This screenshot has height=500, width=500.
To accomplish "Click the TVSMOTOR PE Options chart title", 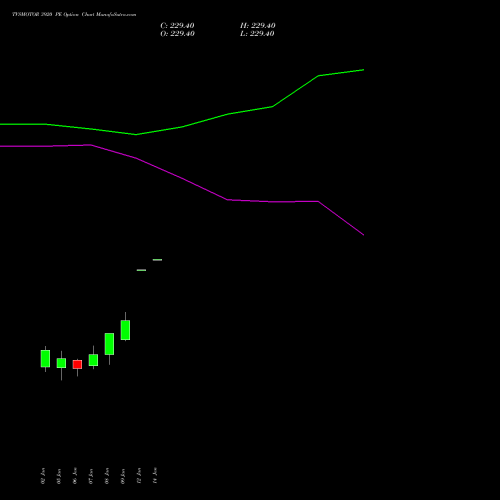I will point(74,15).
